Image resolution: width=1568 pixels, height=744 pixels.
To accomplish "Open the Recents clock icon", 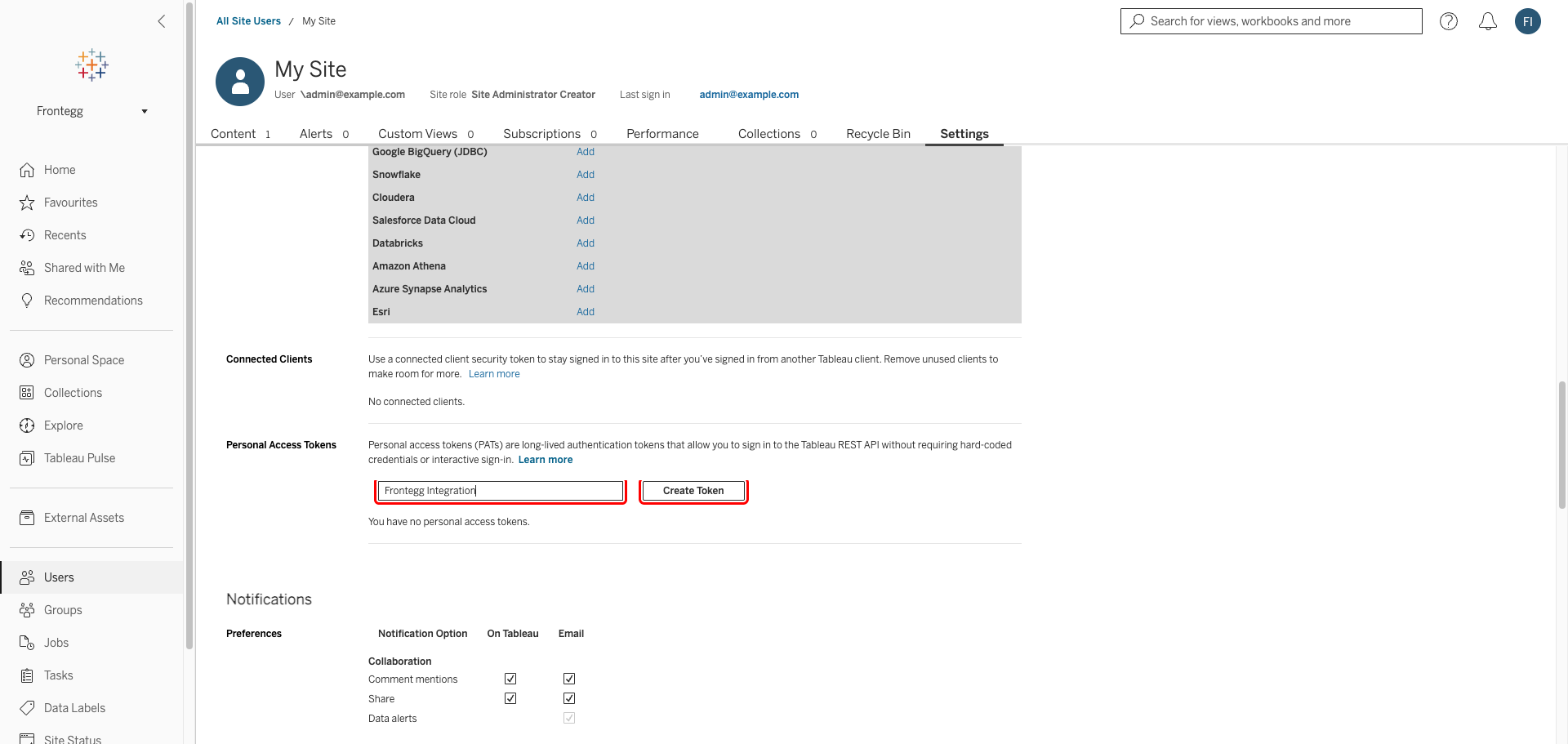I will [27, 235].
